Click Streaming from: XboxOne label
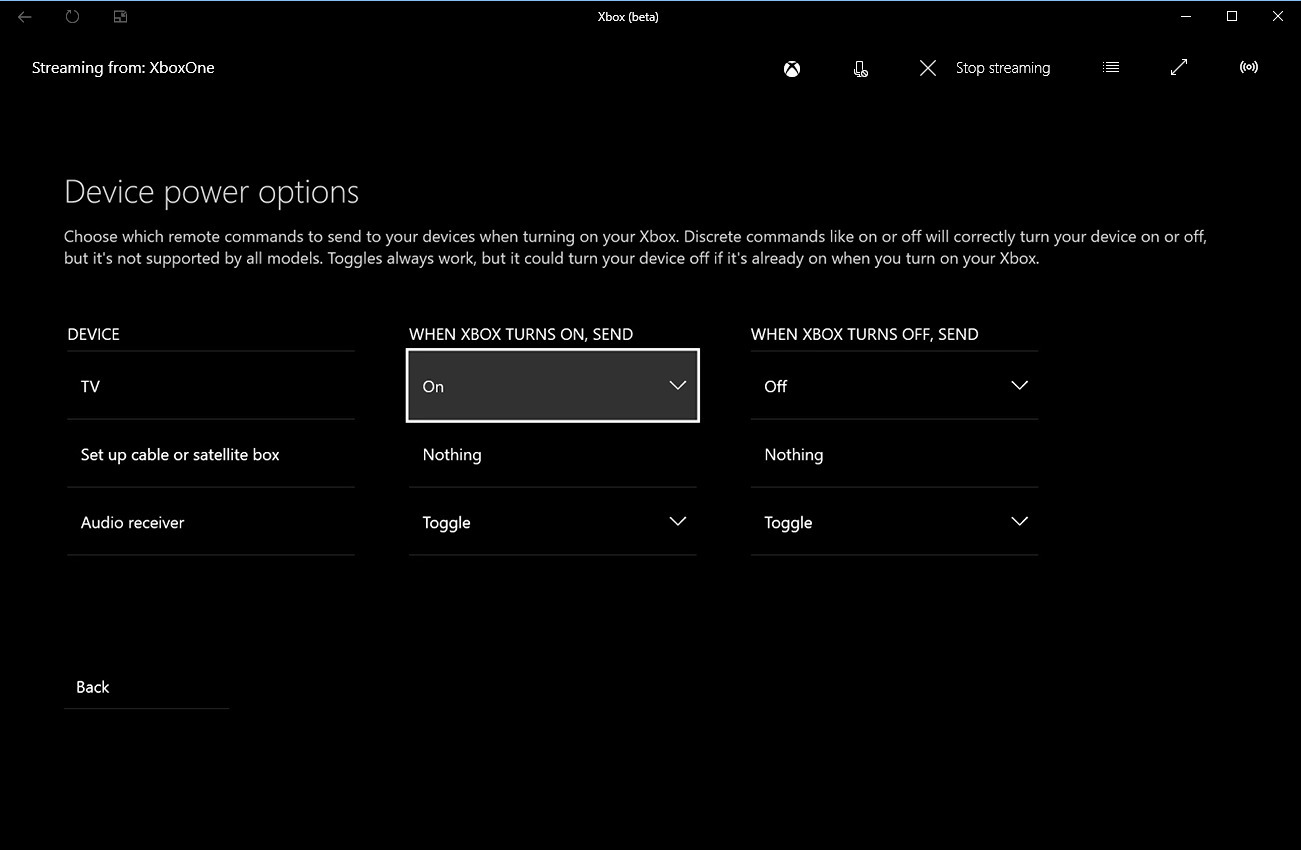The width and height of the screenshot is (1301, 850). pos(123,67)
